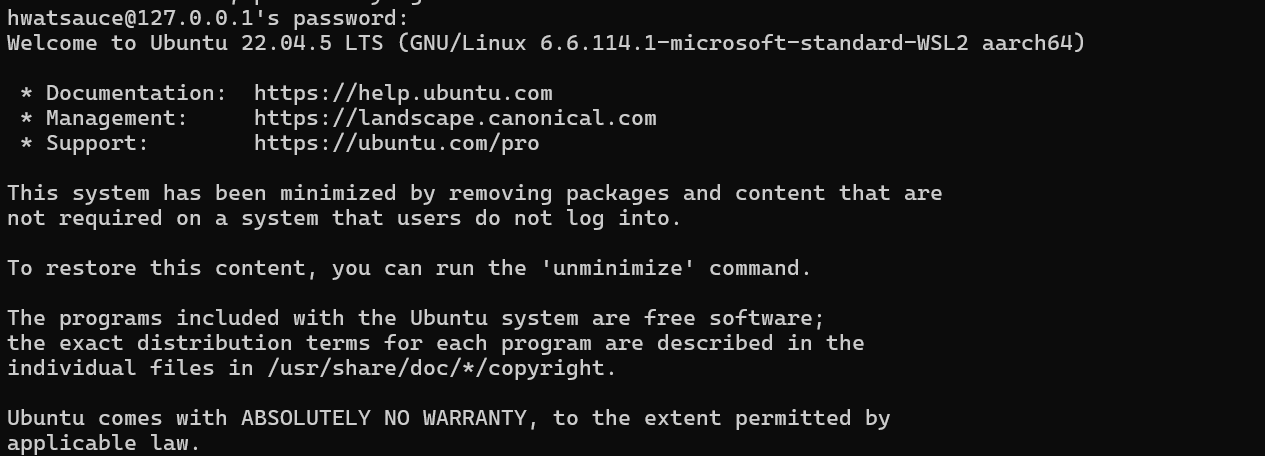Click the asterisk bullet before Documentation
Viewport: 1265px width, 456px height.
[26, 93]
